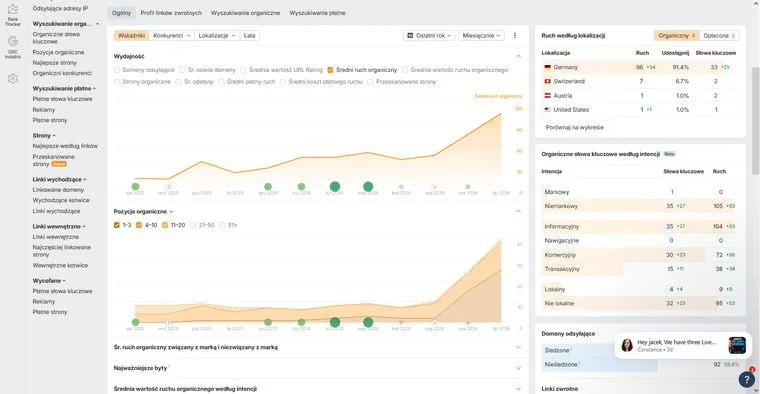Enable the Domeny odsyłające checkbox

tap(116, 70)
